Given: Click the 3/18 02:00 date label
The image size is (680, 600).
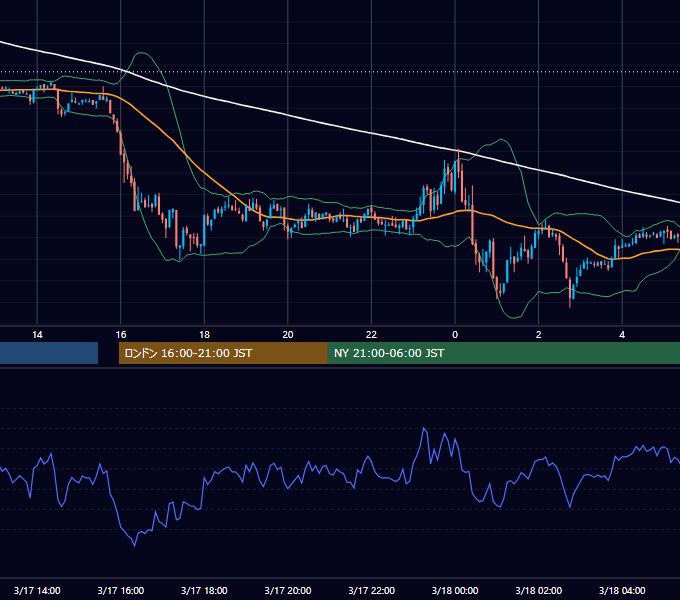Looking at the screenshot, I should (x=539, y=590).
